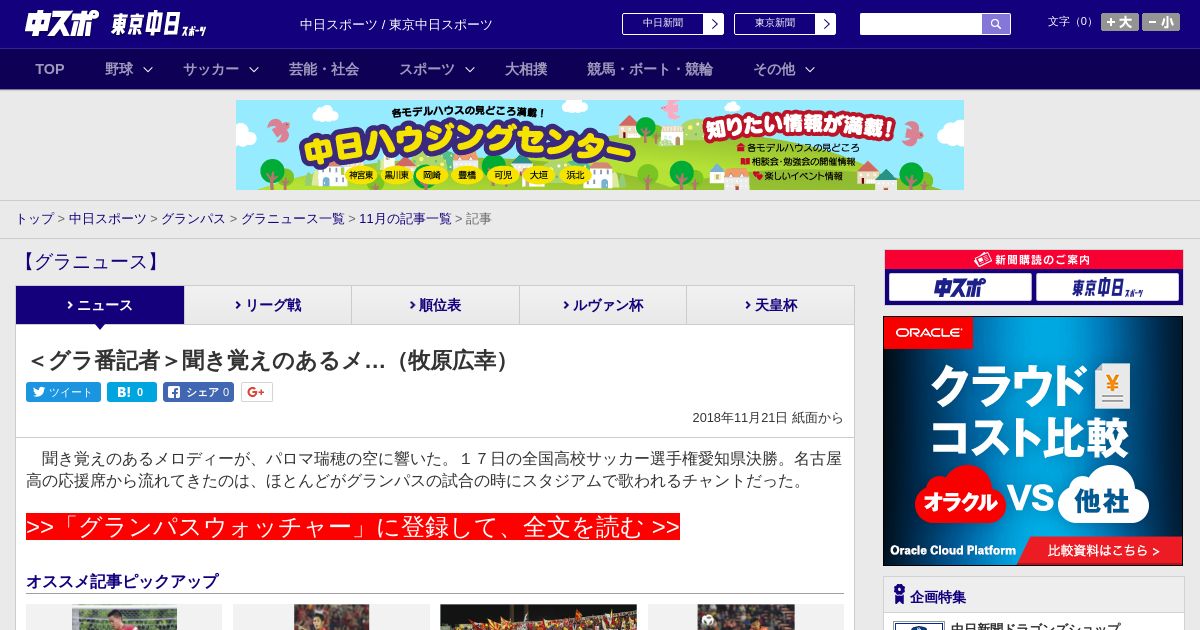
Task: Click the グランパス breadcrumb link
Action: click(193, 218)
